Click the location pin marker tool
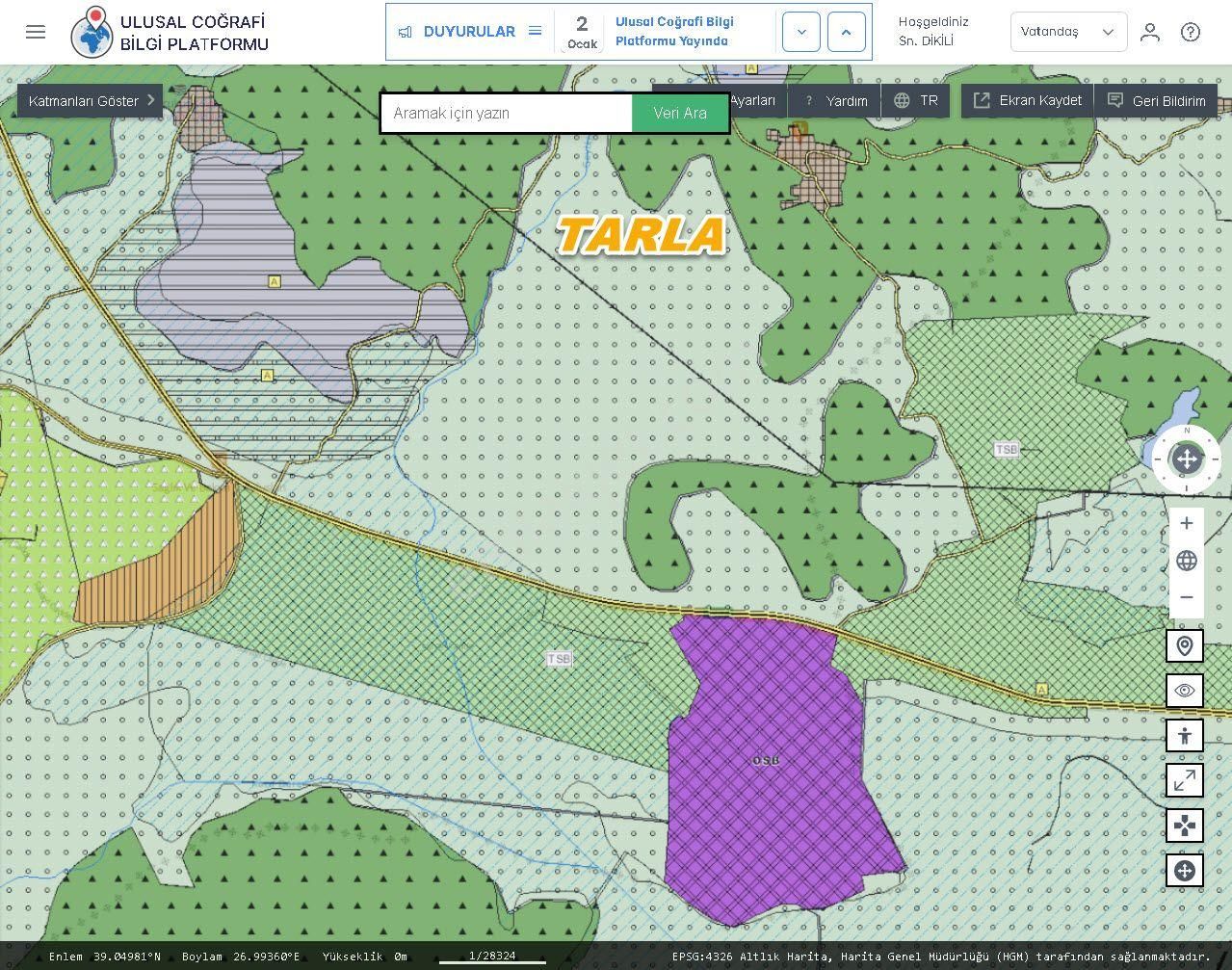 pos(1185,645)
